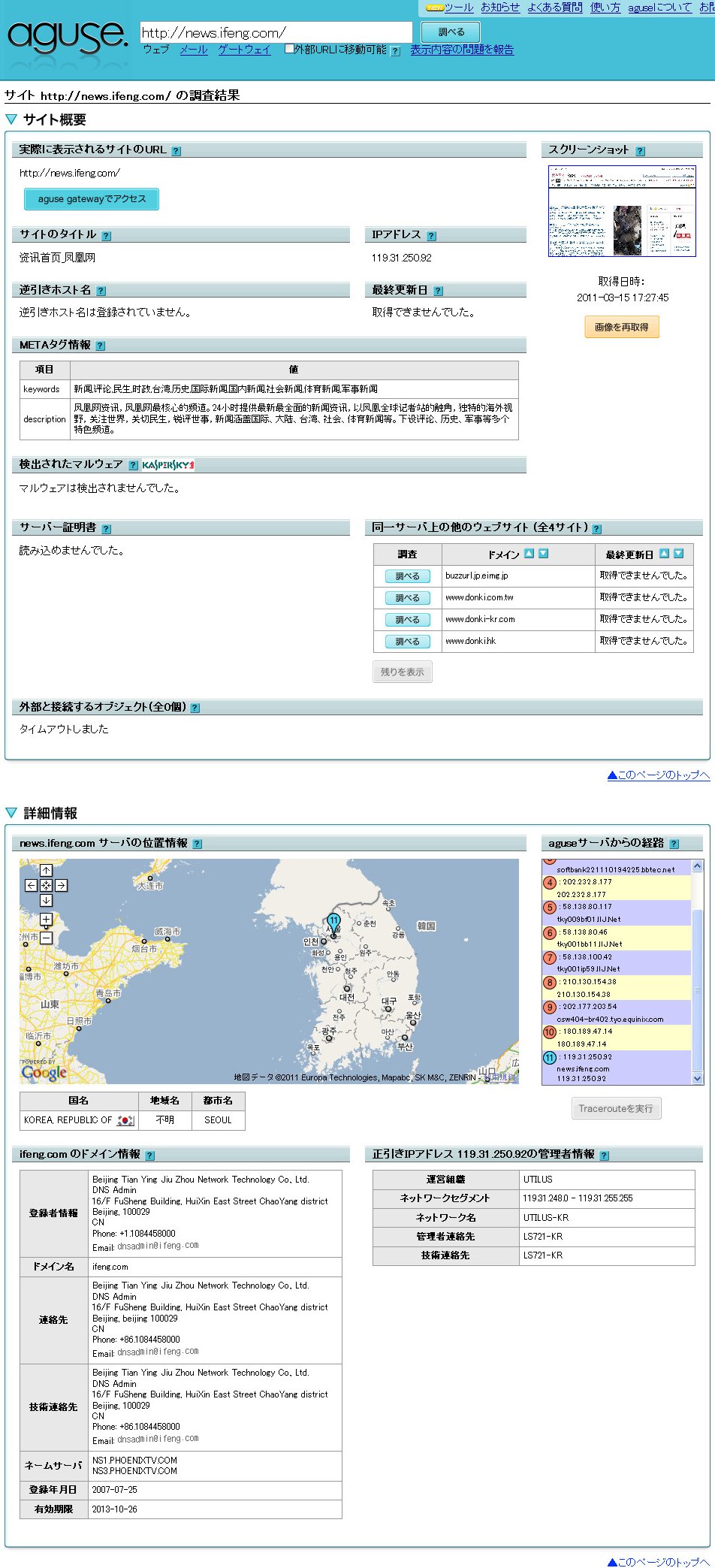715x1568 pixels.
Task: Zoom out on the map
Action: click(46, 938)
